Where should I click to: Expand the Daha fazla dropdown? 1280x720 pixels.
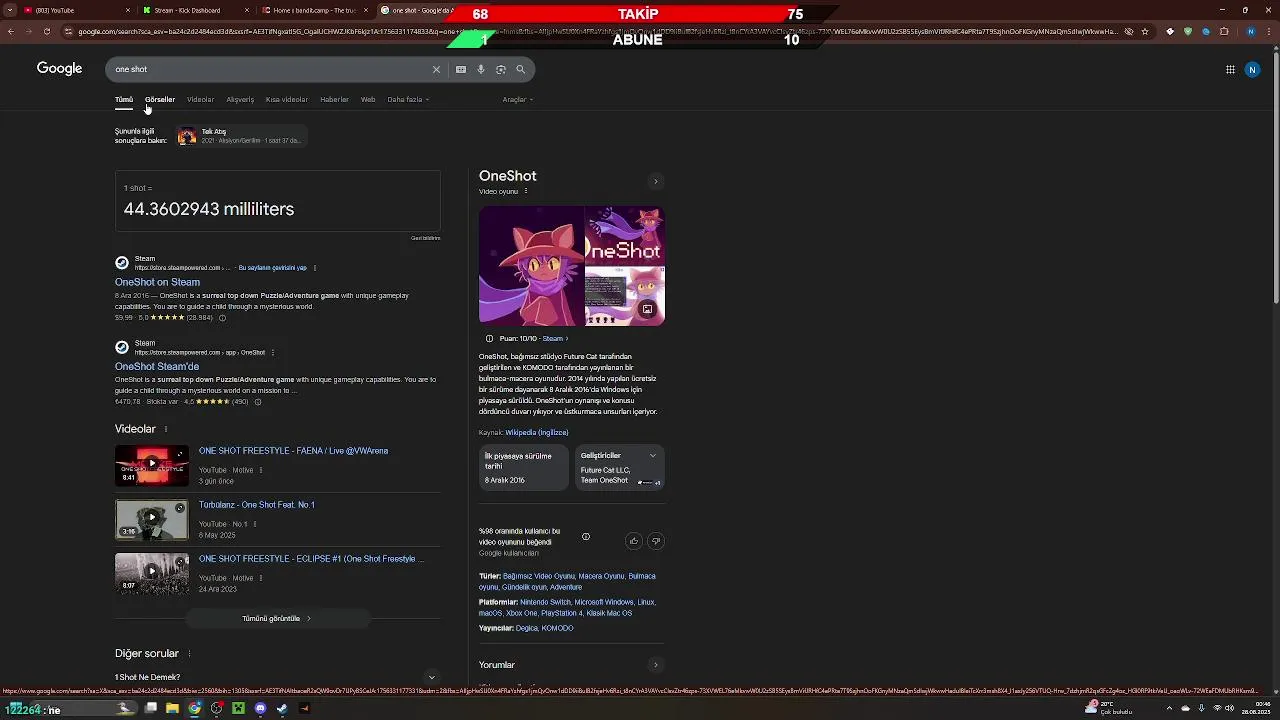[x=408, y=100]
